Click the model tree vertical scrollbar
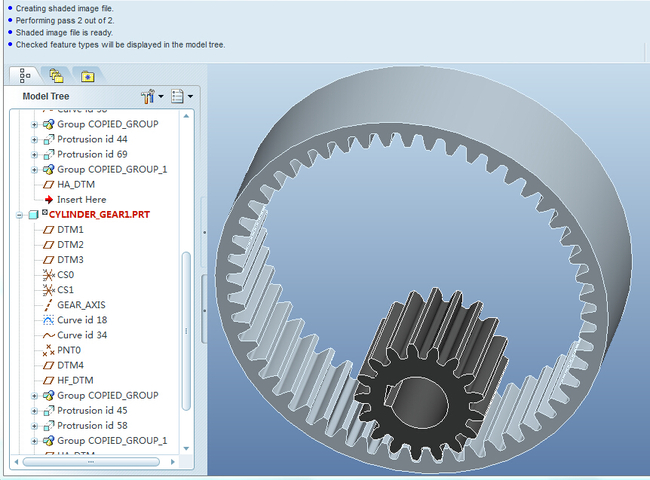 [186, 330]
